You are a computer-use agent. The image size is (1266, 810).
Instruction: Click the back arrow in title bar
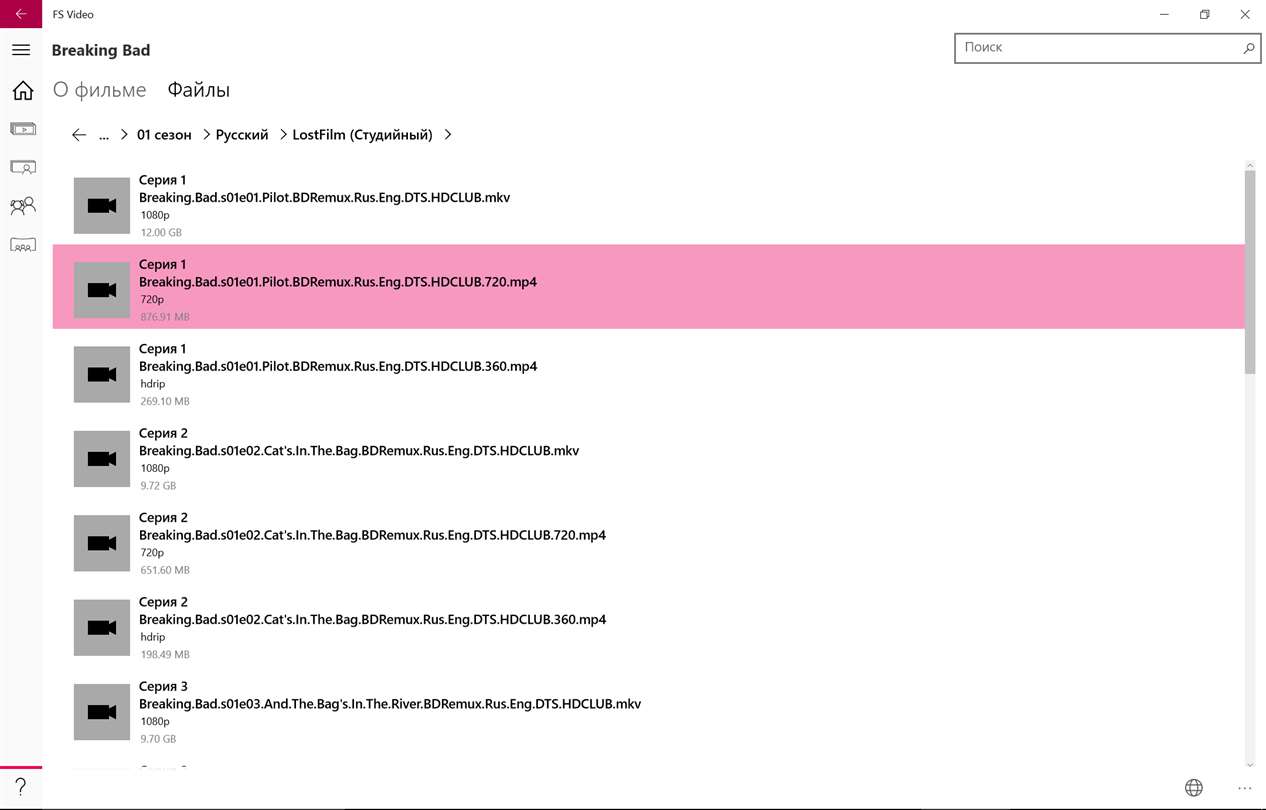pos(21,14)
